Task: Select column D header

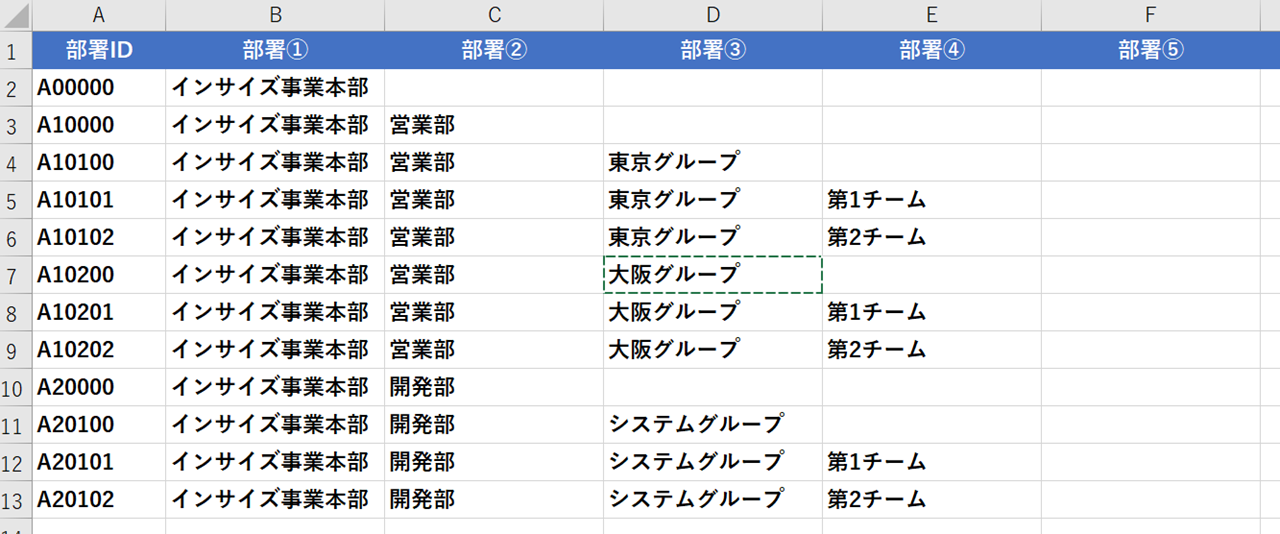Action: [x=713, y=15]
